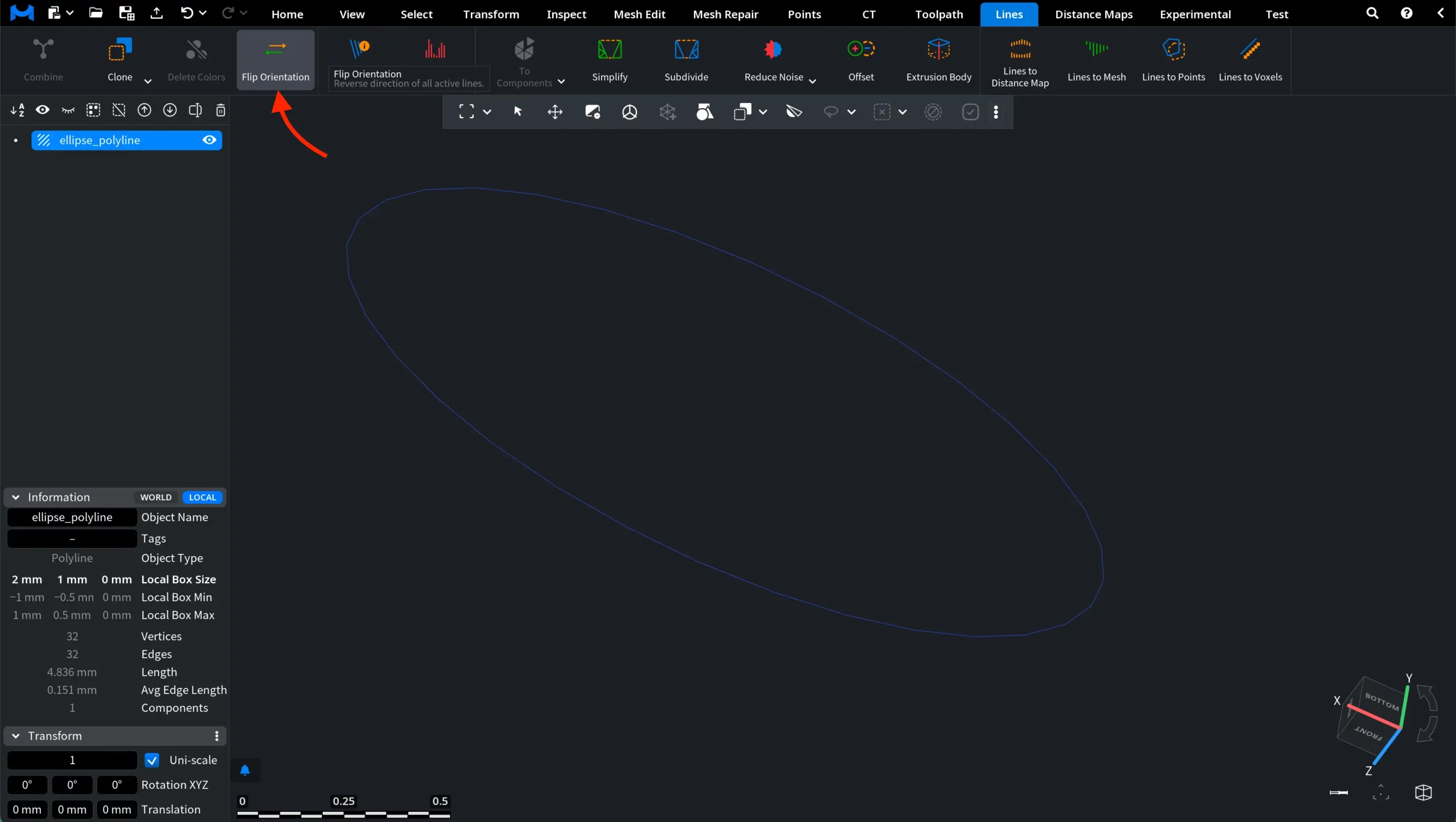Click the Reduce Noise tool icon
This screenshot has width=1456, height=822.
(773, 49)
